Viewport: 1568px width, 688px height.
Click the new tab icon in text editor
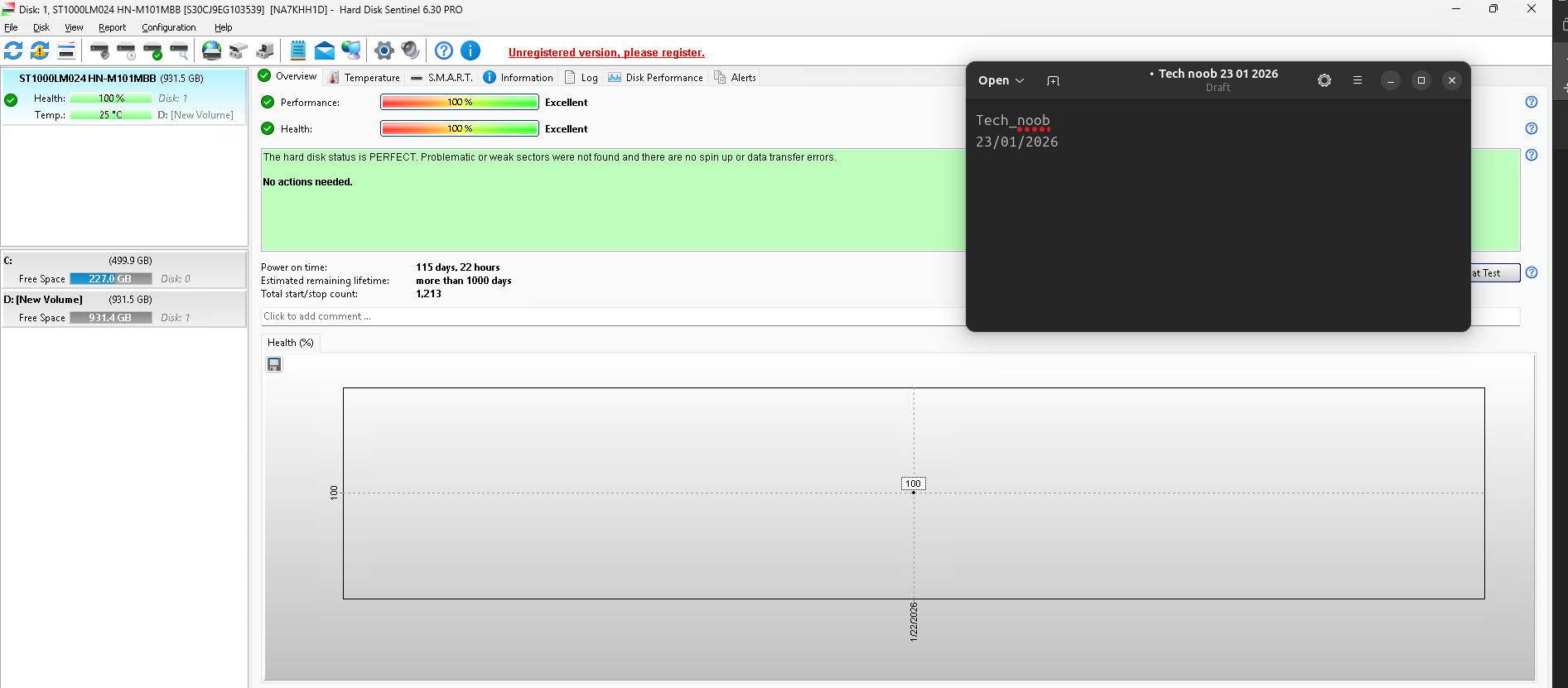pyautogui.click(x=1053, y=80)
